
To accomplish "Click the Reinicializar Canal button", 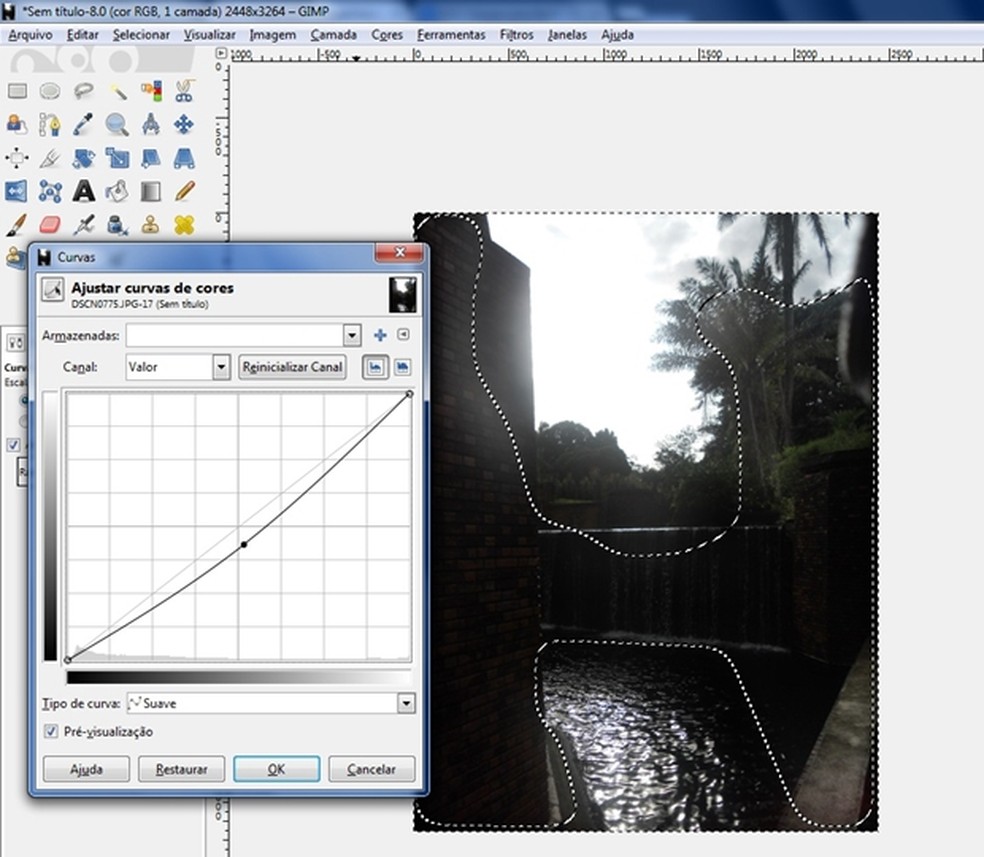I will [x=292, y=367].
